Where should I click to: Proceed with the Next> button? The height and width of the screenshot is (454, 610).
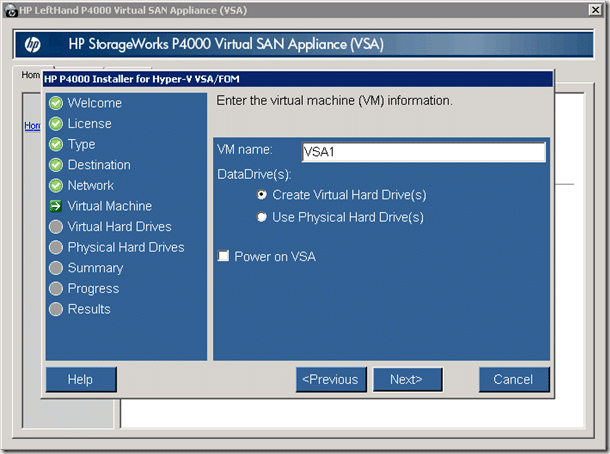point(407,379)
